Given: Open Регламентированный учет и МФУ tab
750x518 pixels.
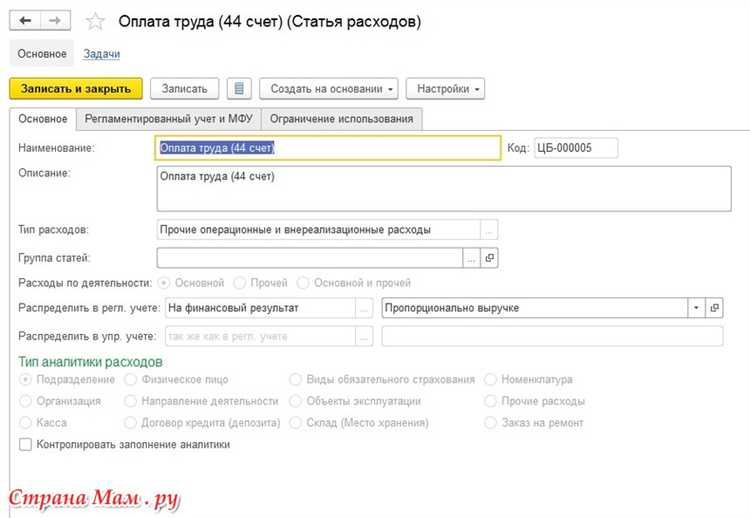Looking at the screenshot, I should [168, 119].
